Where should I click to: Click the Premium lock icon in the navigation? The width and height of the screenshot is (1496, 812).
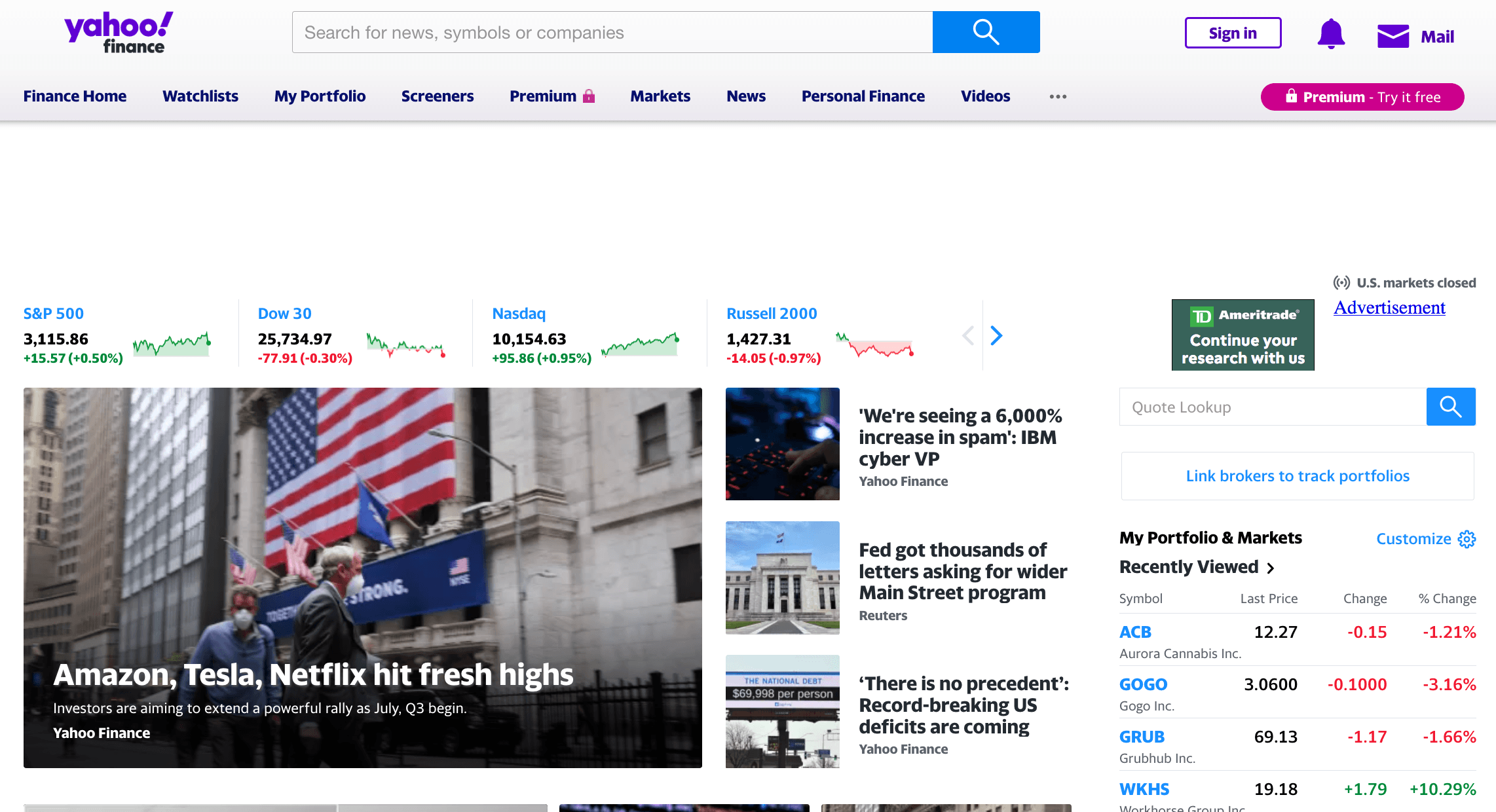click(x=589, y=96)
